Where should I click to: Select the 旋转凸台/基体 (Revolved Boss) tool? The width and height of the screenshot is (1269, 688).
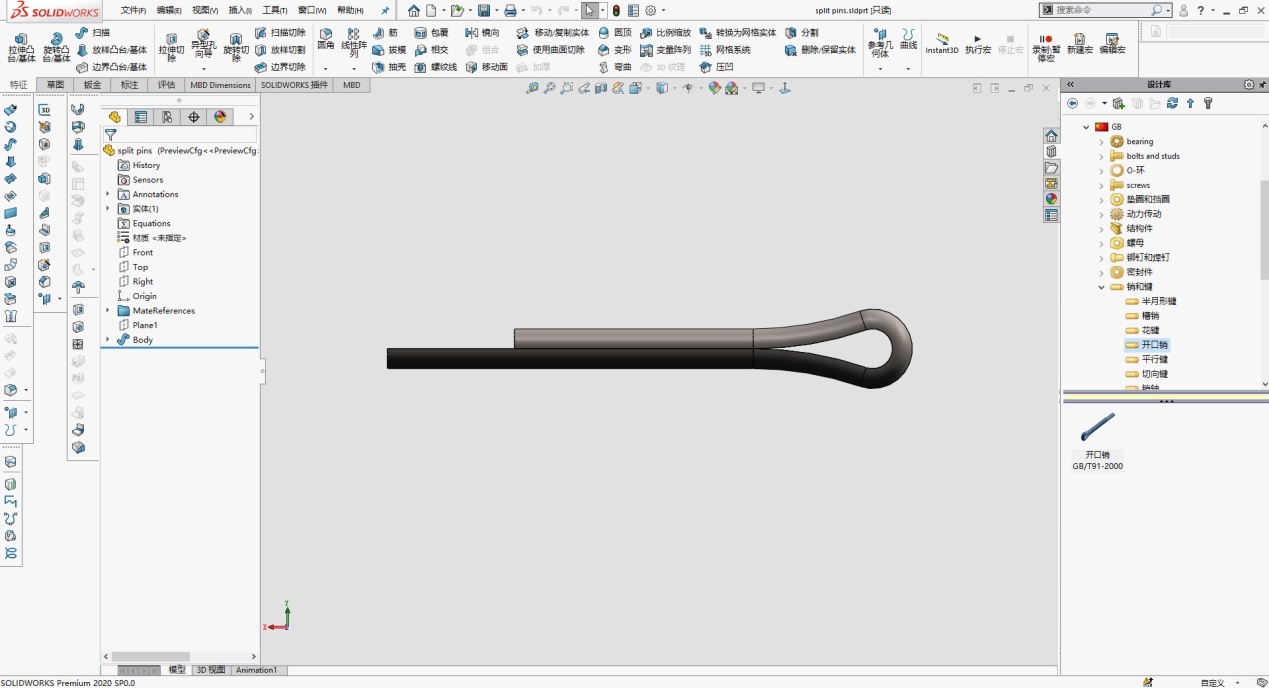pyautogui.click(x=57, y=45)
